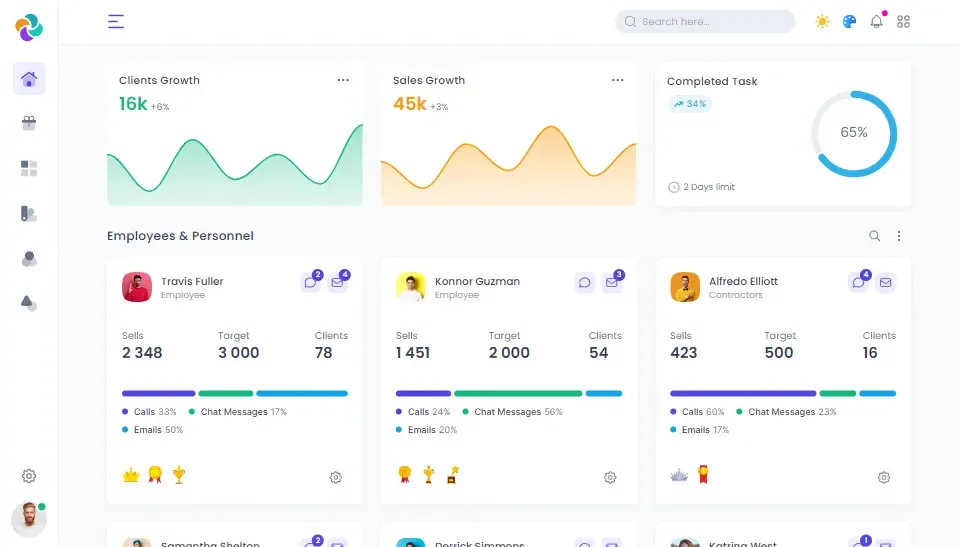Open Alfredo Elliott card settings gear
959x547 pixels.
click(884, 477)
